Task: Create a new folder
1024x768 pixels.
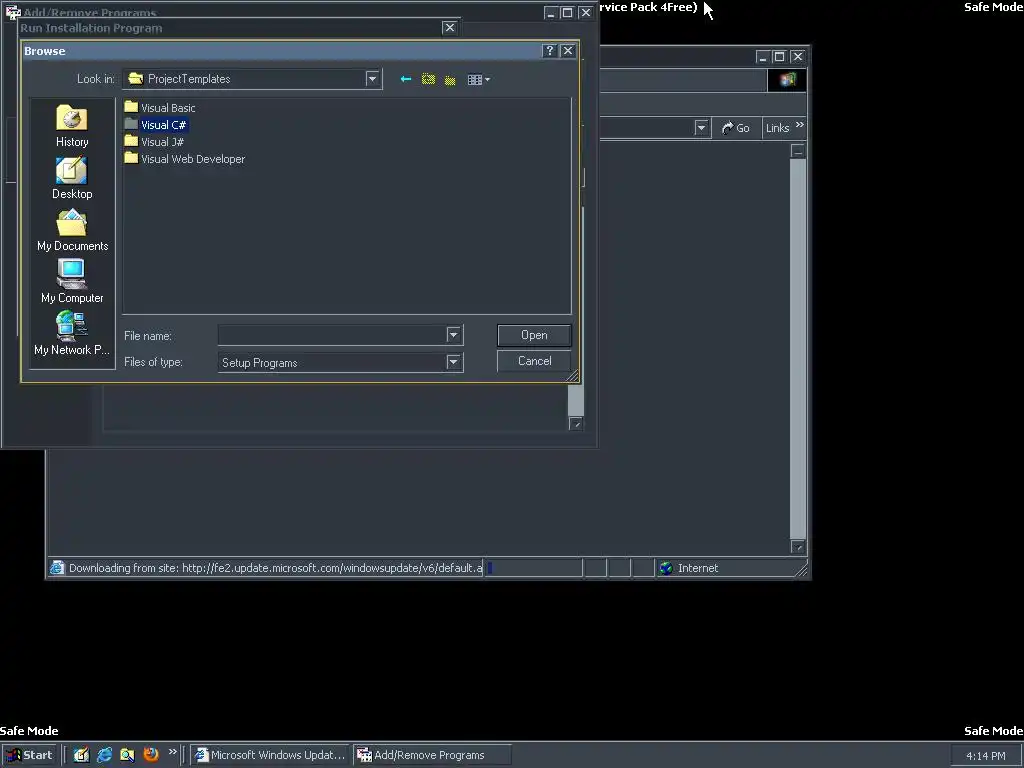Action: [450, 80]
